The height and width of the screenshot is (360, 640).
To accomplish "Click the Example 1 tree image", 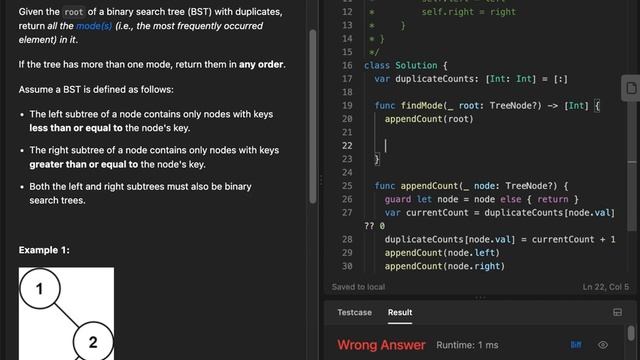I will (x=66, y=313).
